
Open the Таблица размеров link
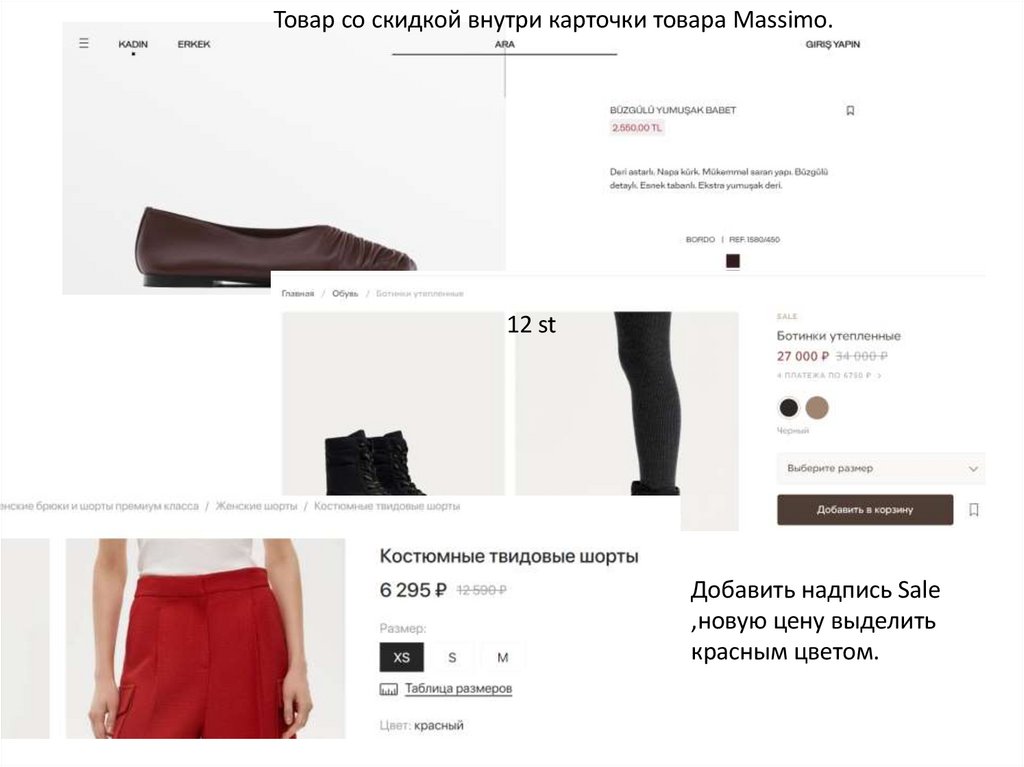[x=458, y=688]
